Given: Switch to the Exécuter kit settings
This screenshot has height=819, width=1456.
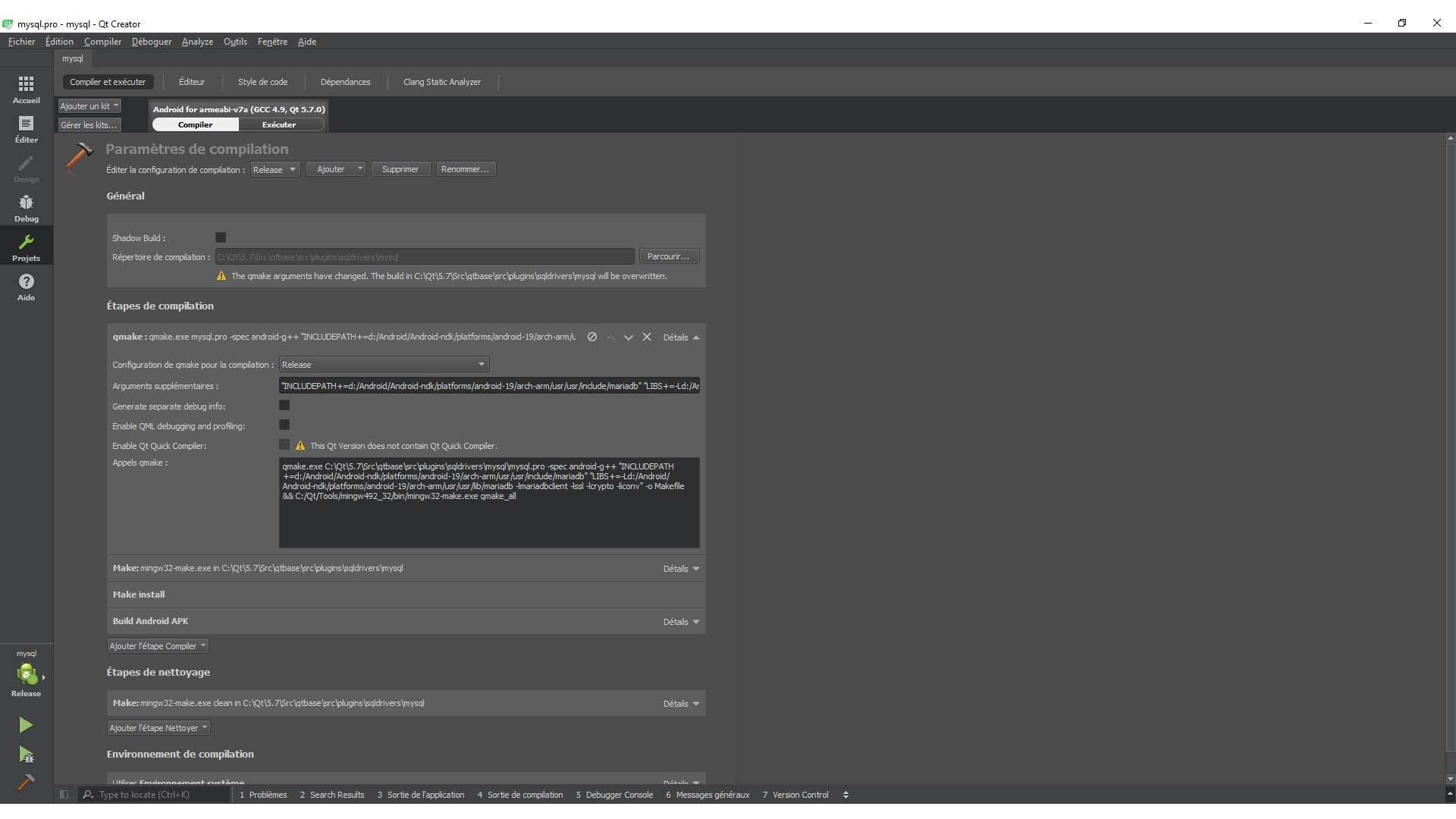Looking at the screenshot, I should point(279,124).
